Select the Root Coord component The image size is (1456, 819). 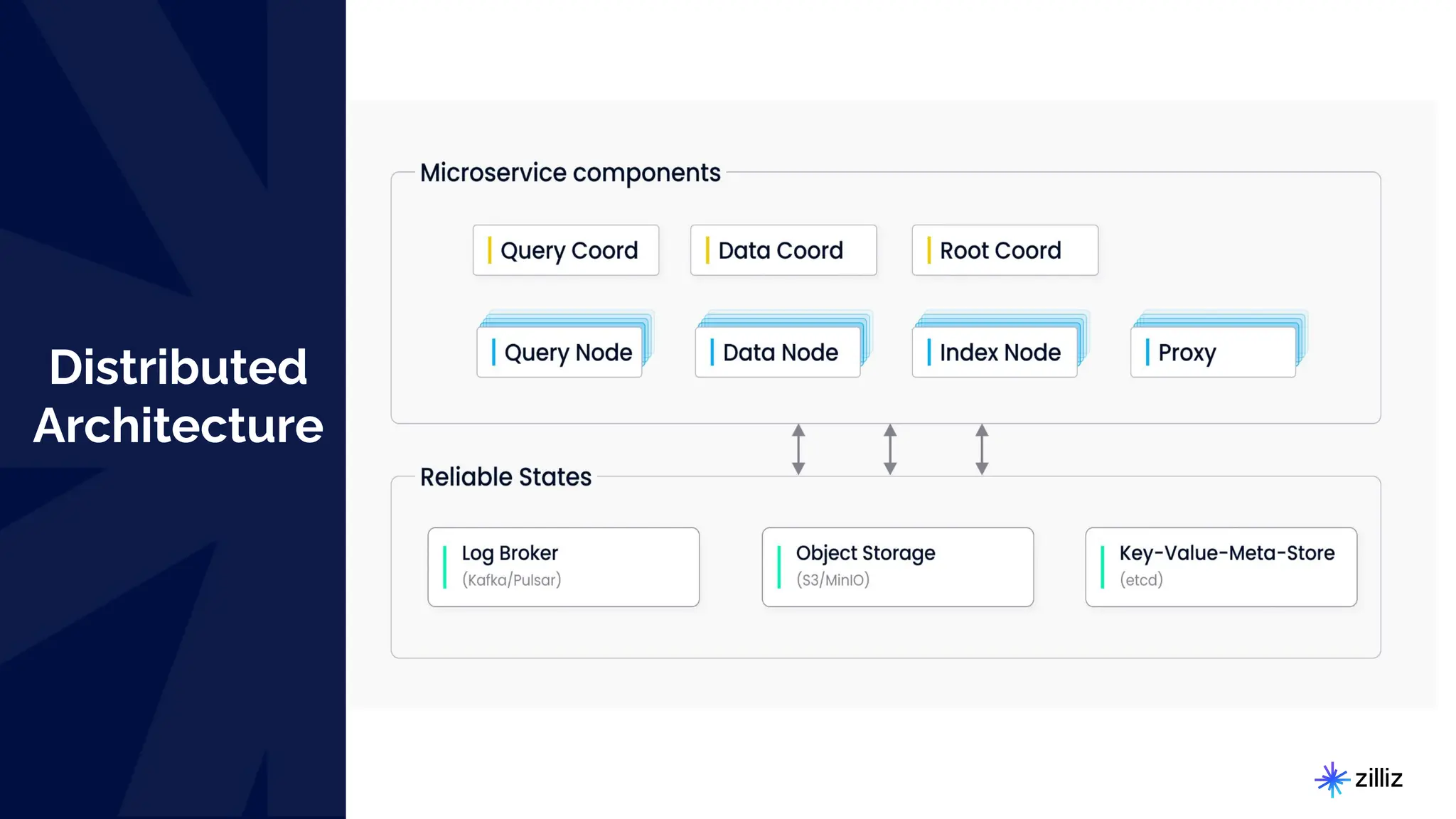point(1005,250)
